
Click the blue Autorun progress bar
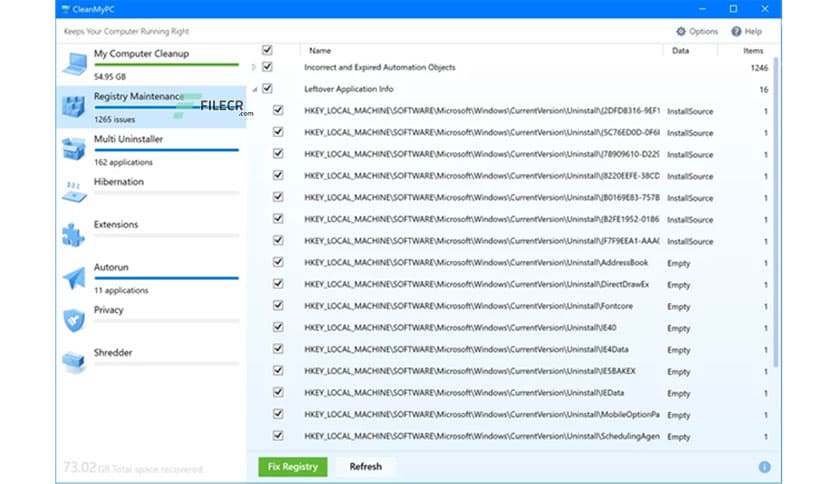[166, 278]
